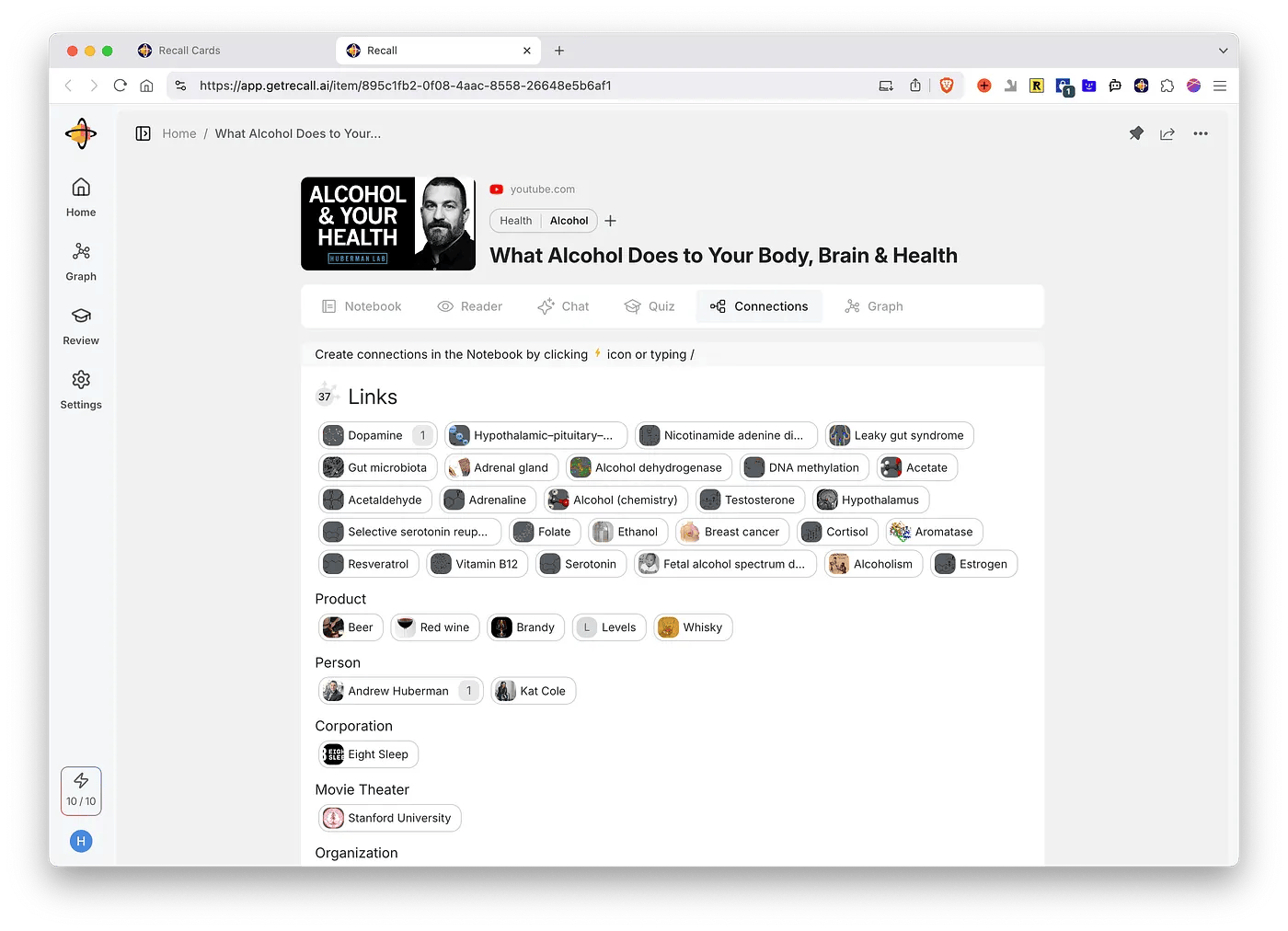Toggle the sidebar panel icon
The height and width of the screenshot is (931, 1288).
pyautogui.click(x=143, y=133)
